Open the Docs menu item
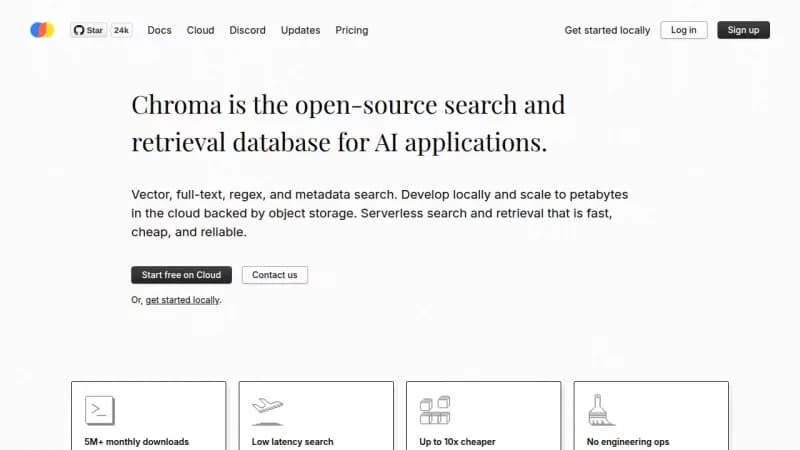 coord(159,30)
